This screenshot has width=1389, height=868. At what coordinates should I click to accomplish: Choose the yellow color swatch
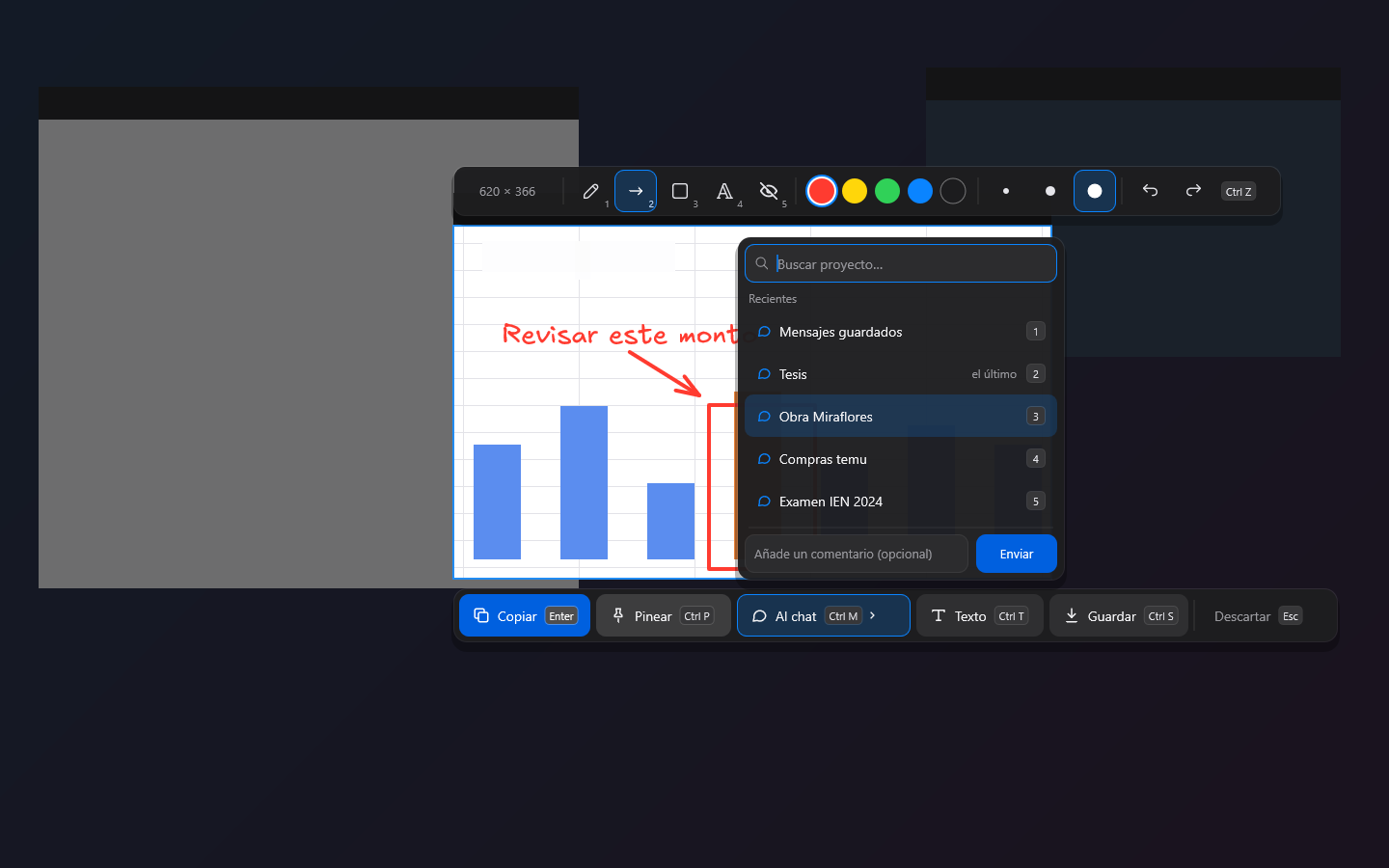855,191
